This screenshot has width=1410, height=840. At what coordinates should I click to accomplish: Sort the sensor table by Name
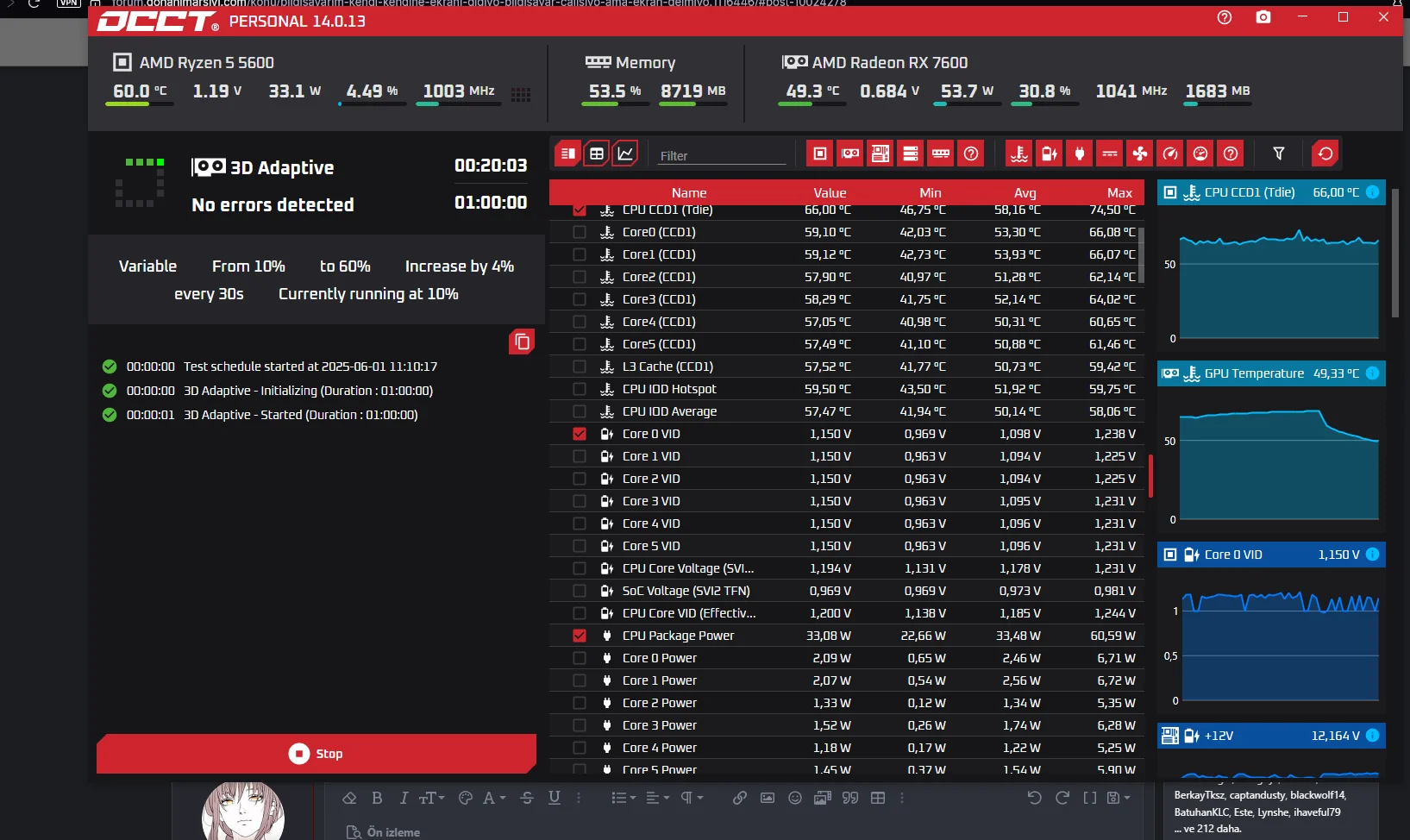(x=689, y=192)
